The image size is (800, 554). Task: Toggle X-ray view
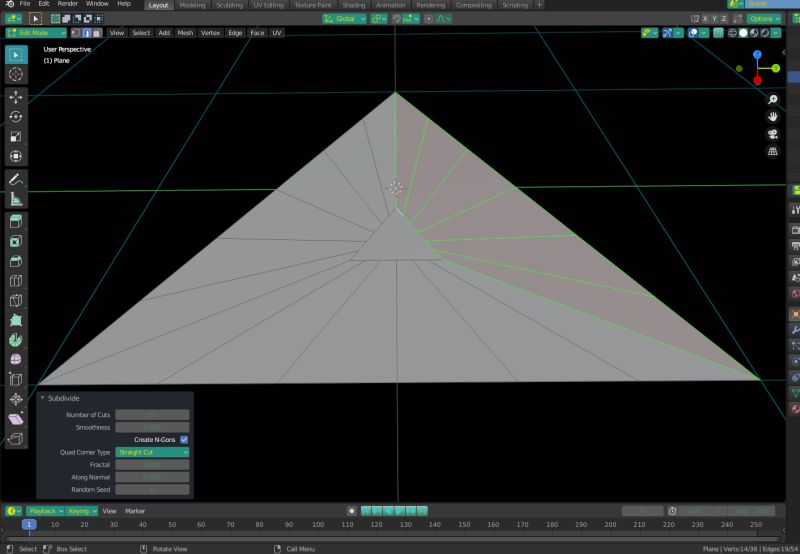[718, 33]
